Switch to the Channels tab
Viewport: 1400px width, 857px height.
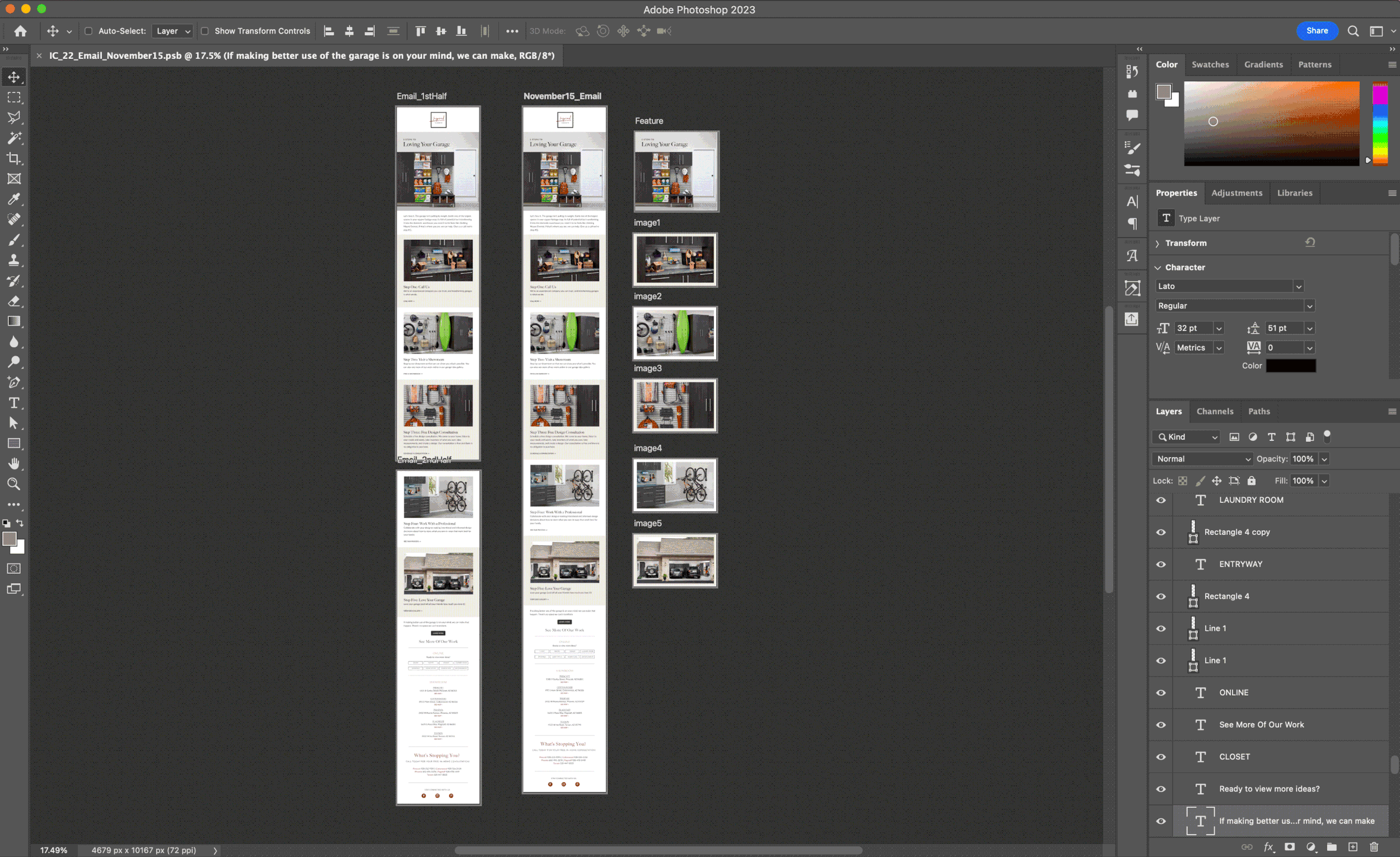(x=1214, y=412)
